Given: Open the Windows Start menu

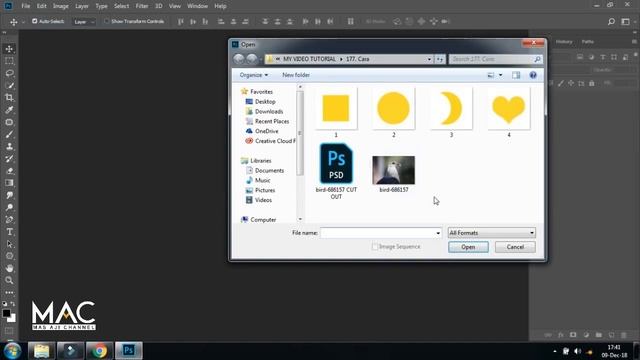Looking at the screenshot, I should coord(12,351).
